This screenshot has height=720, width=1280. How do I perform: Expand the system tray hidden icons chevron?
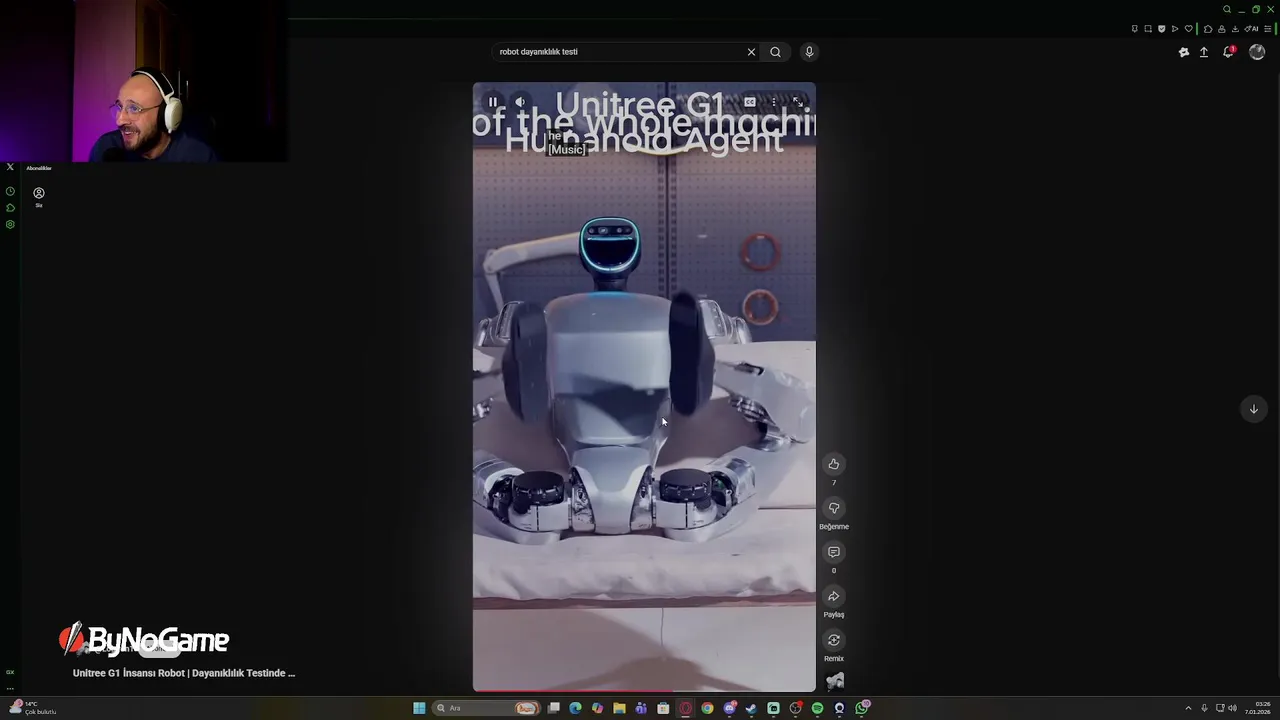pos(1188,708)
